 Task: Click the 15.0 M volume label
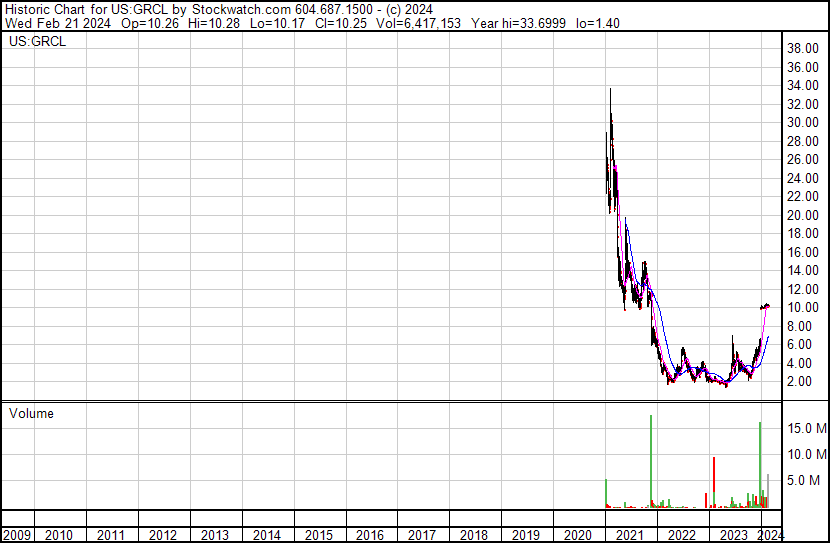(x=805, y=428)
